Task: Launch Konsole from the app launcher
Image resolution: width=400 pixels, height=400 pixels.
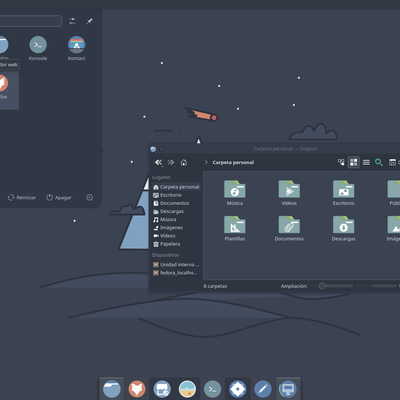Action: (38, 48)
